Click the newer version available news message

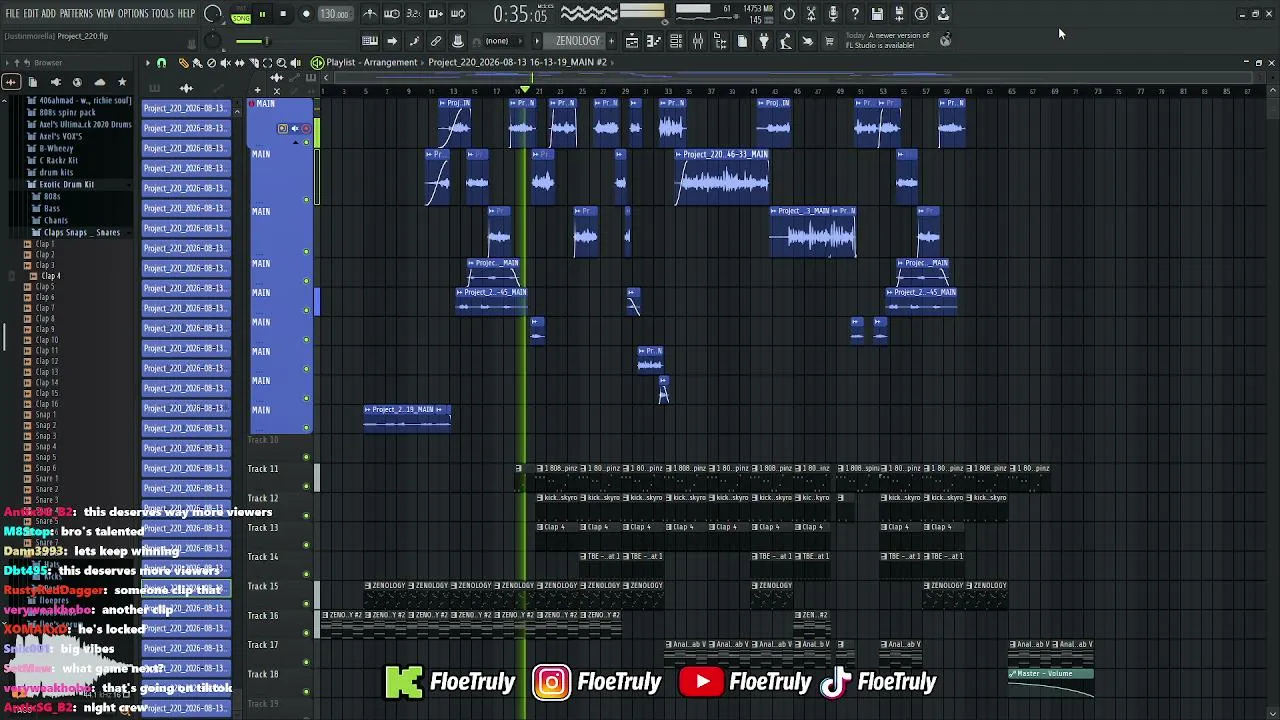pos(887,40)
